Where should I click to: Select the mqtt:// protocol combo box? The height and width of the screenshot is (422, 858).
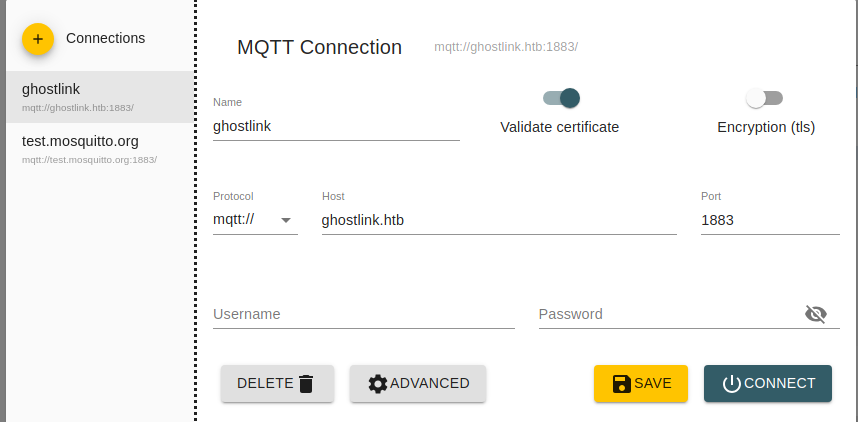click(255, 220)
